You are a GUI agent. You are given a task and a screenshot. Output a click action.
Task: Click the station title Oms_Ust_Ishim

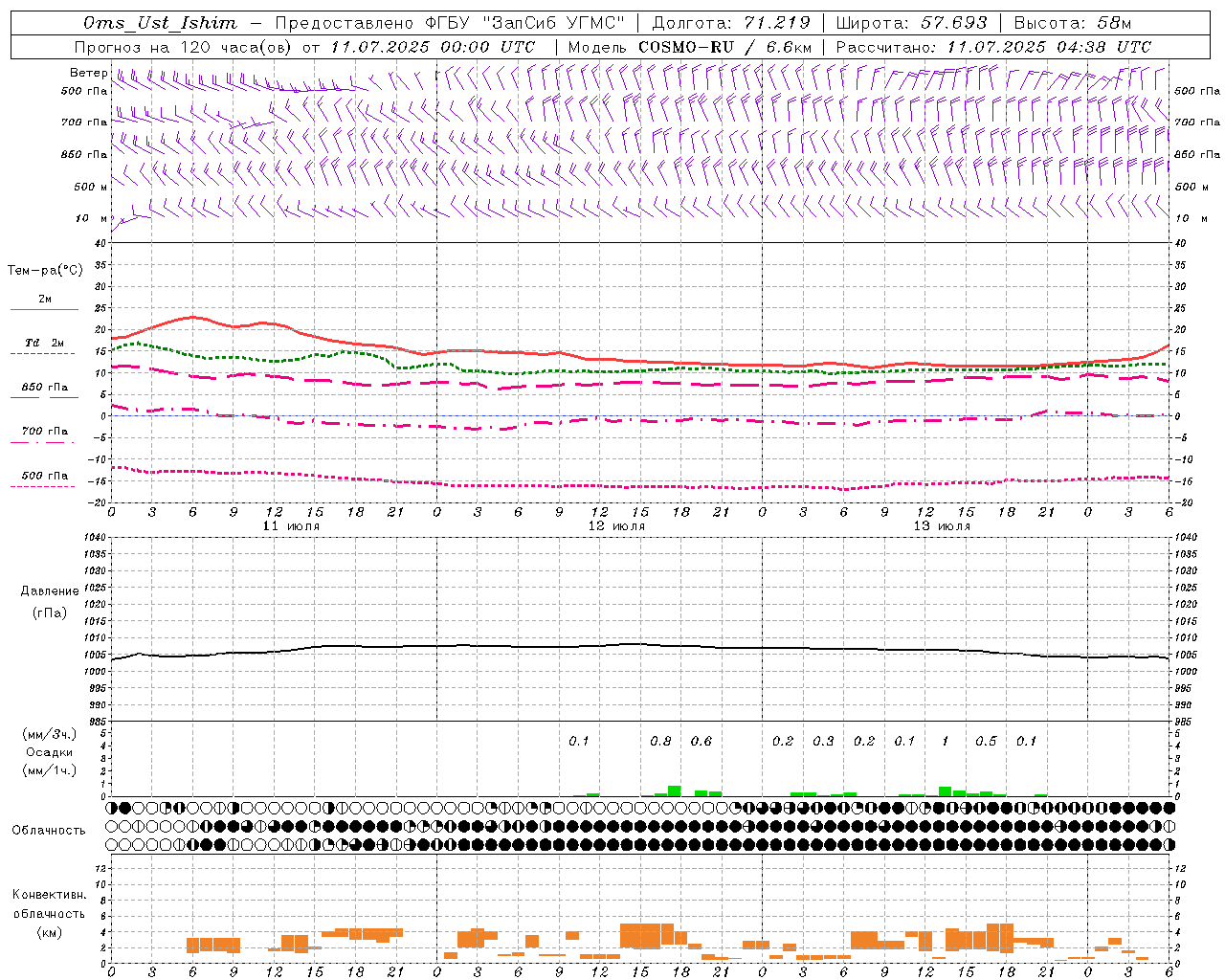pos(160,23)
